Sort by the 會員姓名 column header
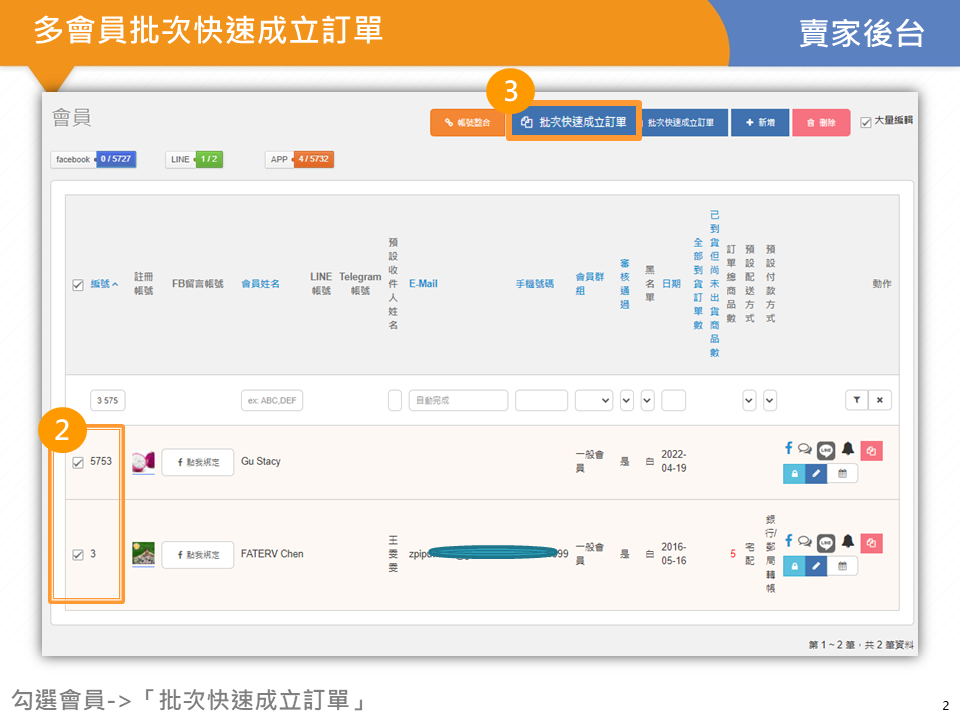 pos(260,284)
